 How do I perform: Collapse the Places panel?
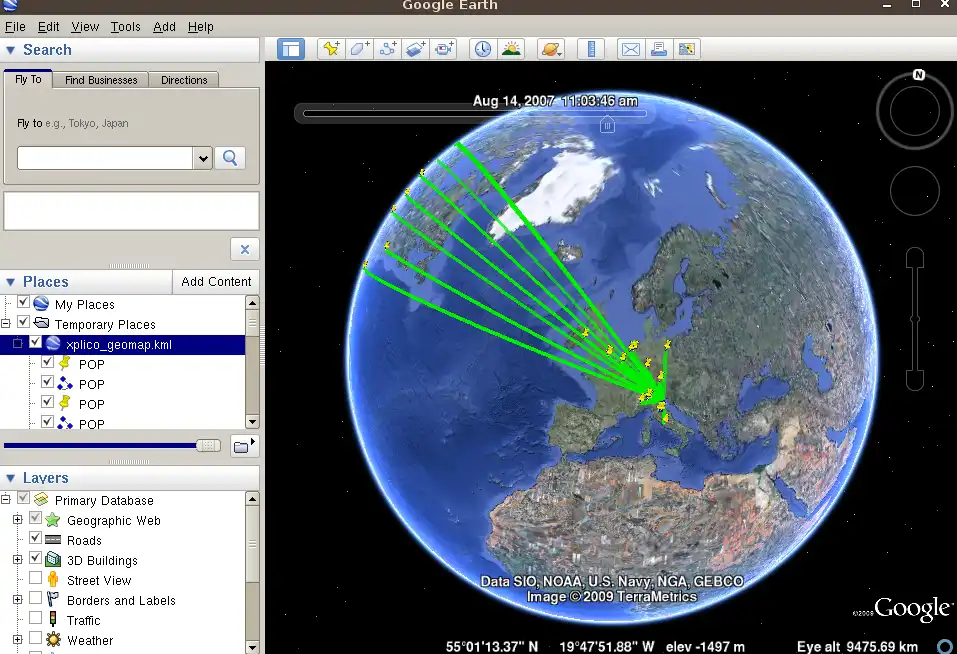[x=10, y=282]
